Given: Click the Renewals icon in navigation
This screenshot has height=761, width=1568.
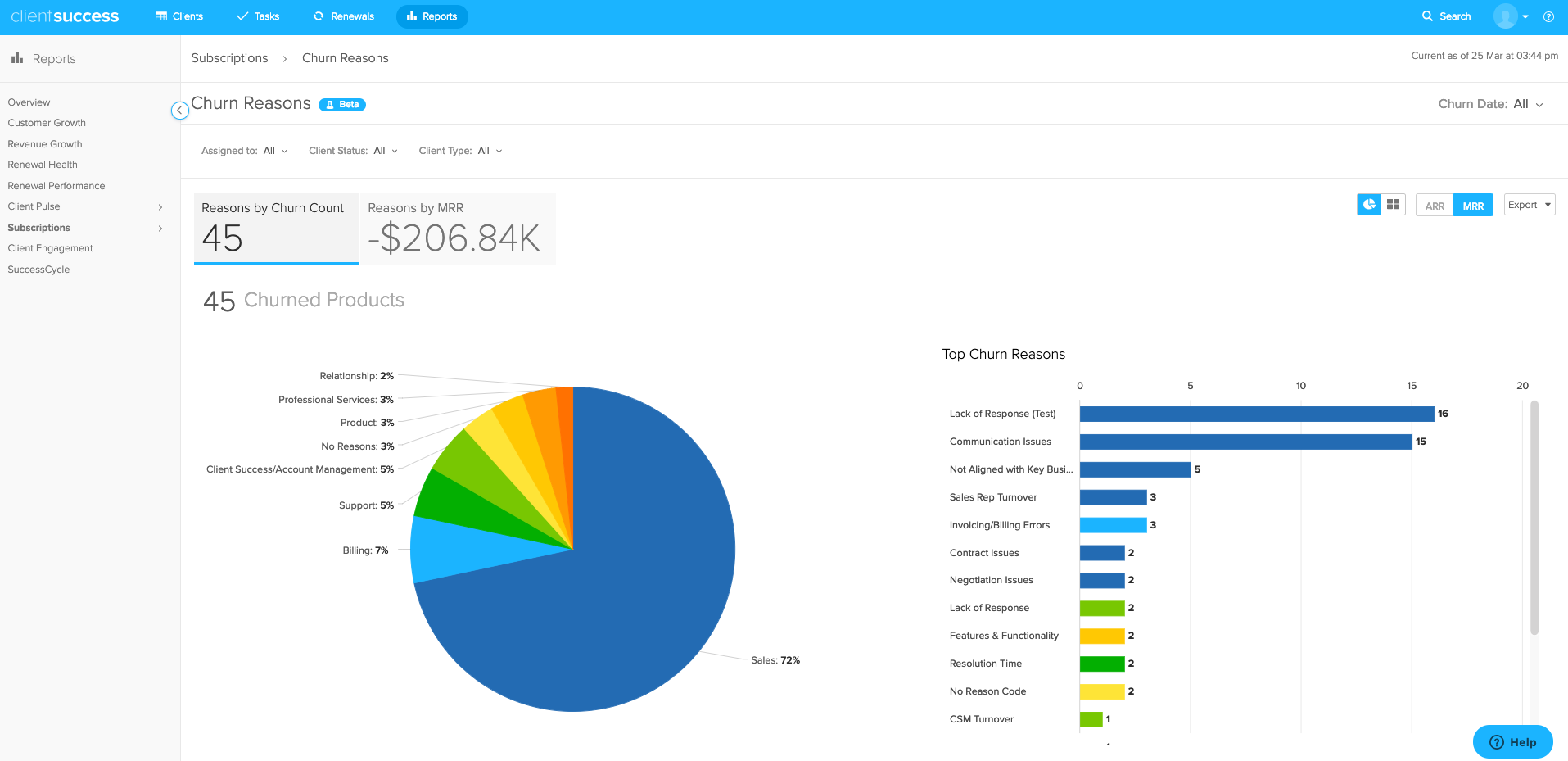Looking at the screenshot, I should (318, 16).
